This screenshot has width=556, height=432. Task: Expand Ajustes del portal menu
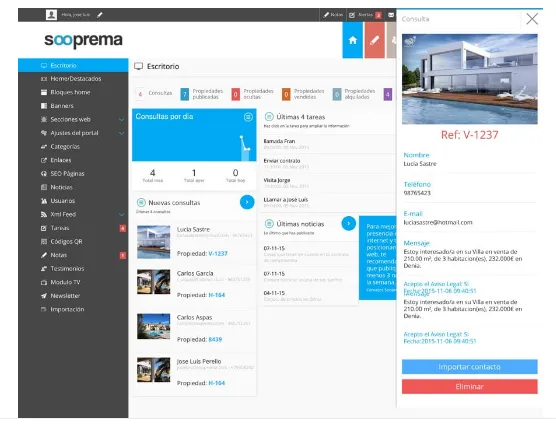click(x=121, y=133)
